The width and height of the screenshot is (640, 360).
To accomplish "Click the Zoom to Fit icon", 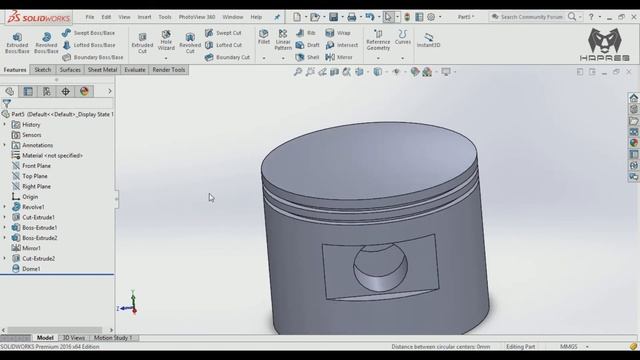I will click(298, 72).
